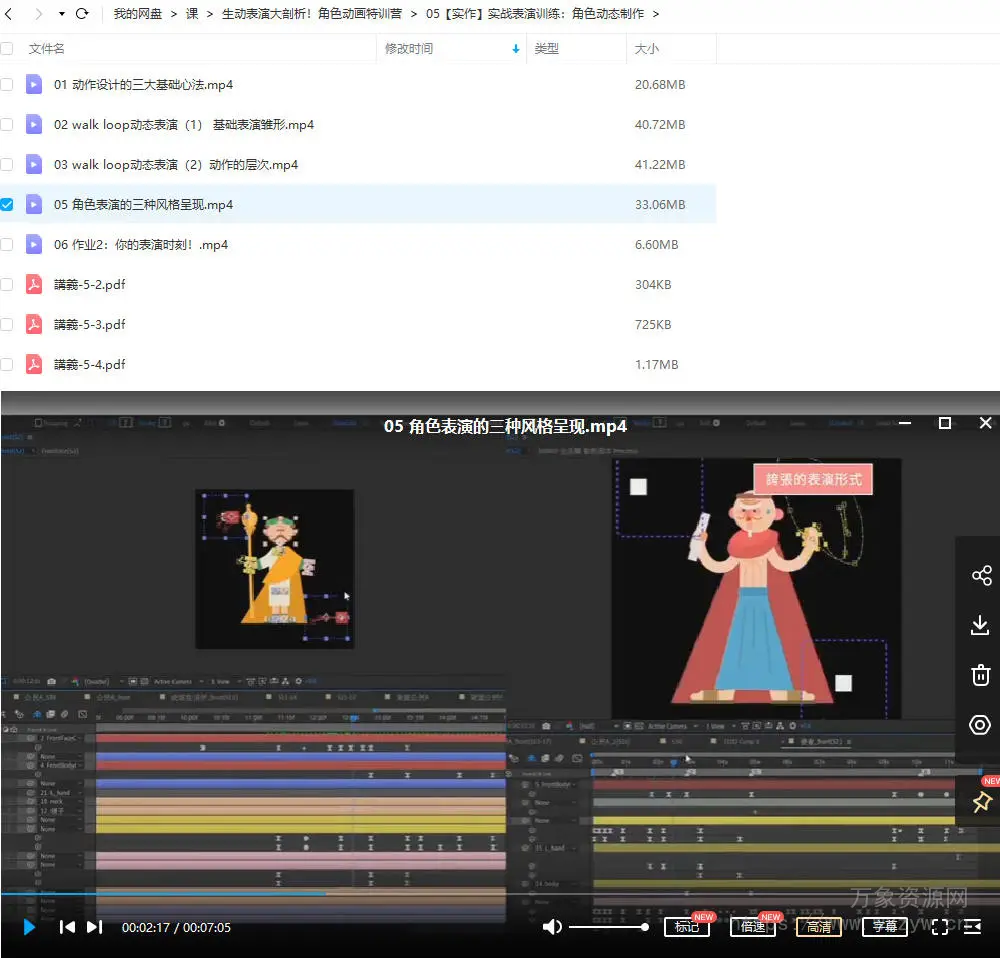The height and width of the screenshot is (958, 1000).
Task: Enter fullscreen mode in the player
Action: pyautogui.click(x=940, y=927)
